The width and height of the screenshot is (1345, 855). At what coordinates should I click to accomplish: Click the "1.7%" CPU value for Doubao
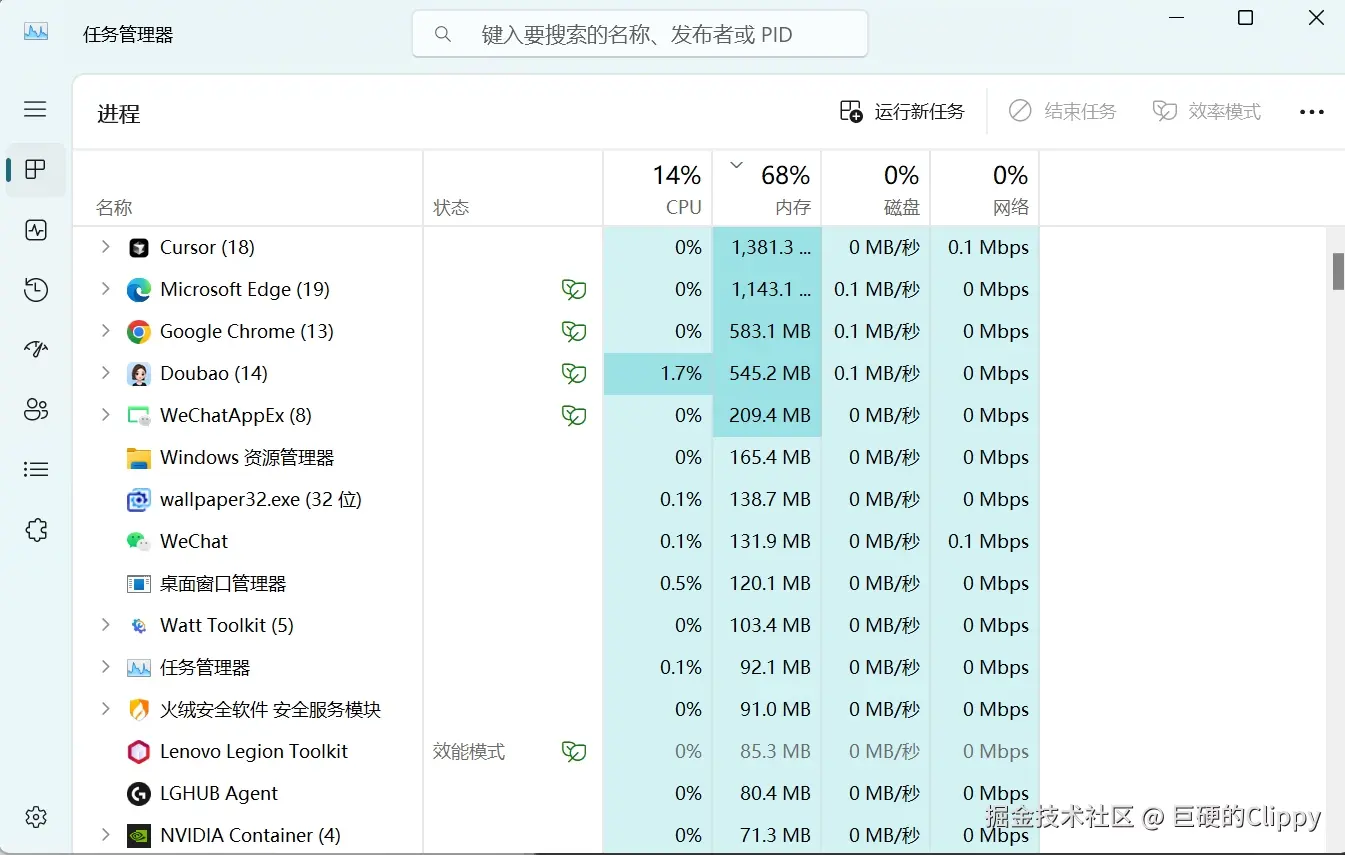click(x=681, y=374)
